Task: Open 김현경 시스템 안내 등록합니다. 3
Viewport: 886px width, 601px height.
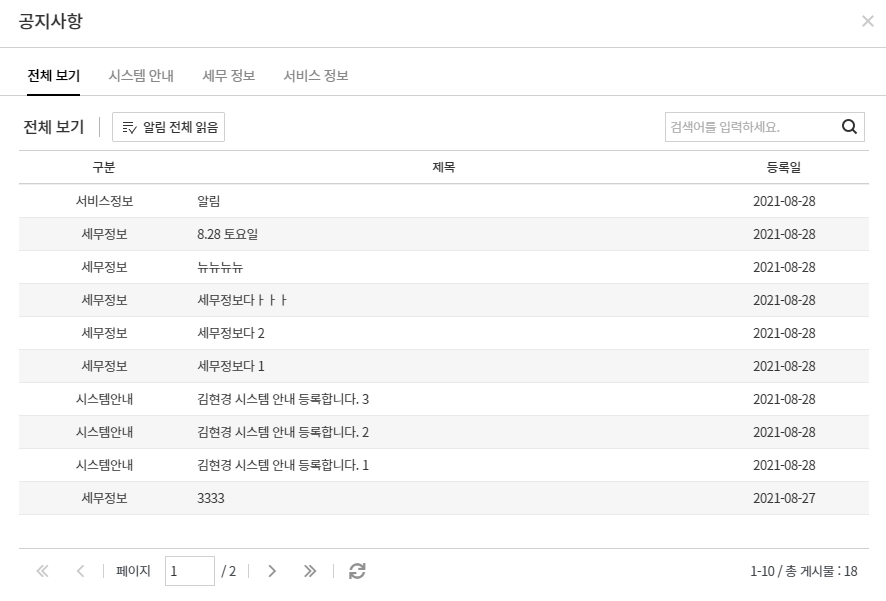Action: [x=283, y=399]
